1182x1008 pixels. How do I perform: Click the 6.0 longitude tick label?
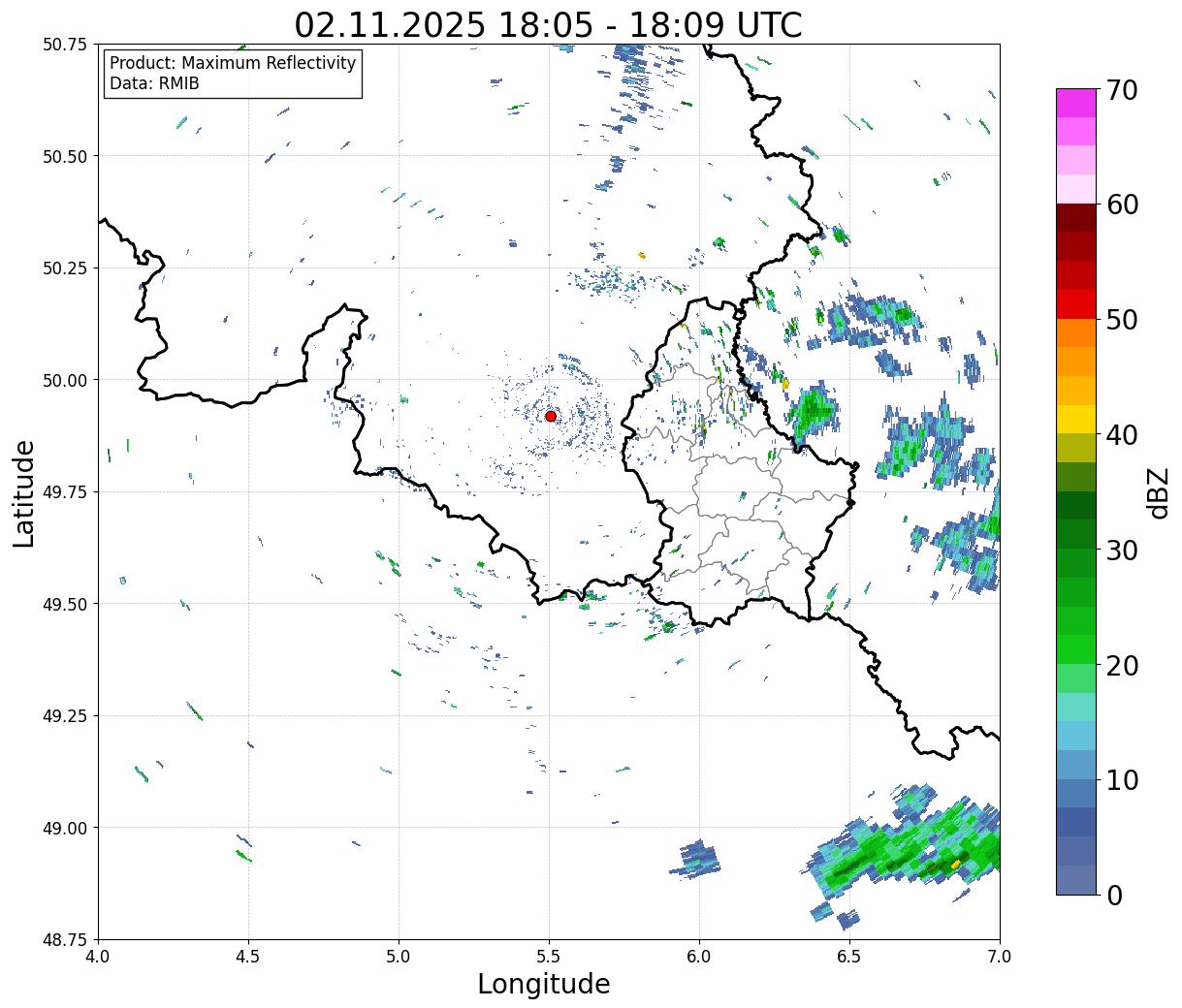pyautogui.click(x=699, y=957)
